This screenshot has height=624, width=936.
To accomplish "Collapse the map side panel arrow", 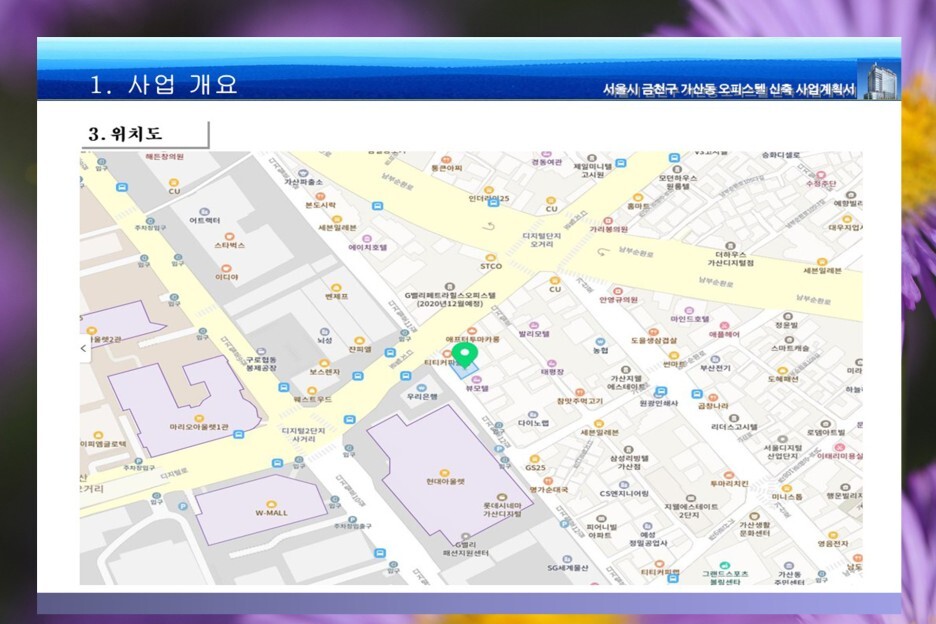I will [85, 348].
